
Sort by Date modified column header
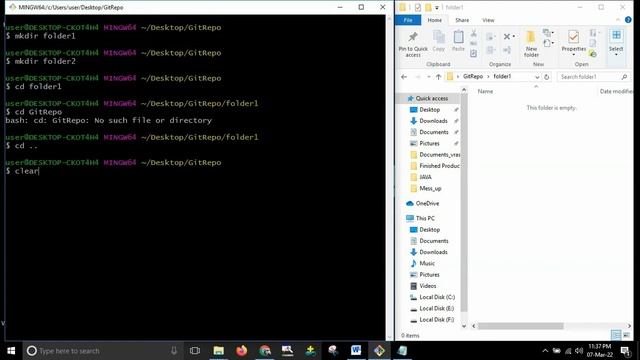(x=616, y=91)
